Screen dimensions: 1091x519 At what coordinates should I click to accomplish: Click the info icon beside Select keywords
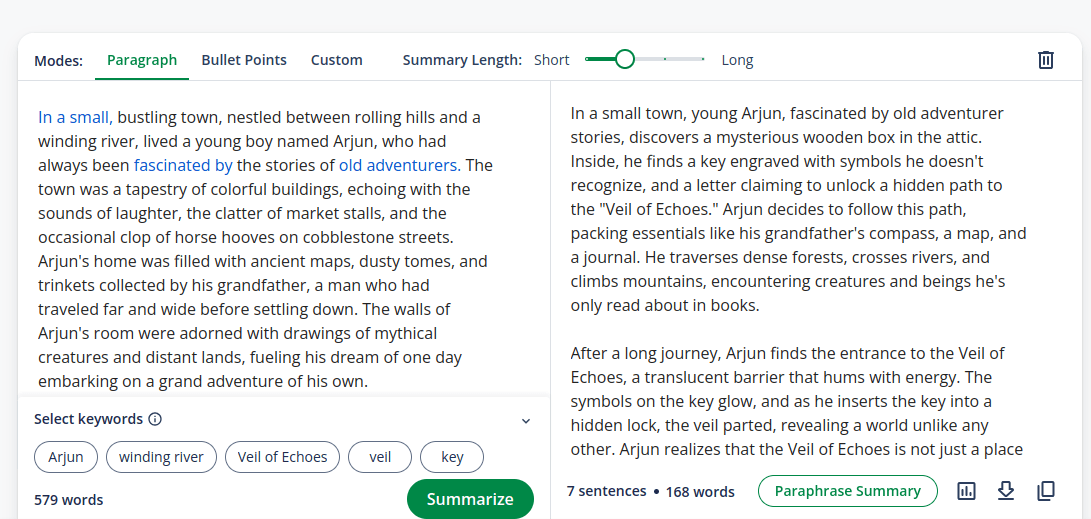pos(155,420)
